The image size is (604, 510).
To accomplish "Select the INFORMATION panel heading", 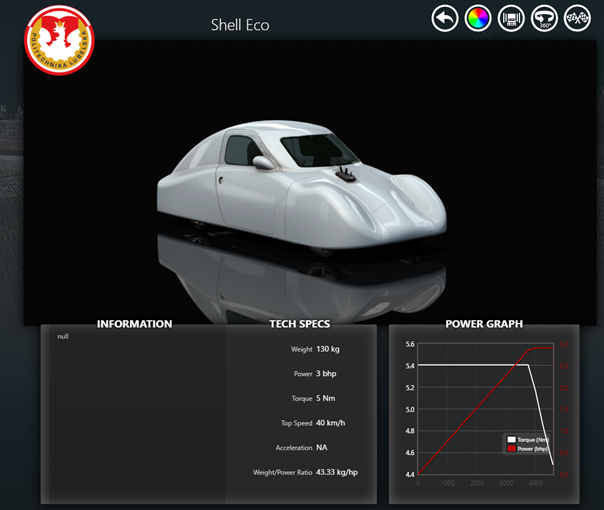I will 134,324.
